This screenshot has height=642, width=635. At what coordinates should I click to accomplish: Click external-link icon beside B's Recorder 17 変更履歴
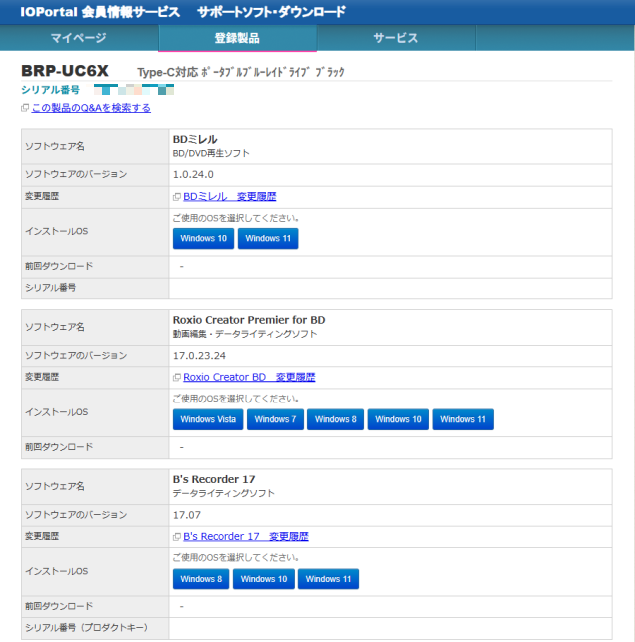pyautogui.click(x=177, y=537)
